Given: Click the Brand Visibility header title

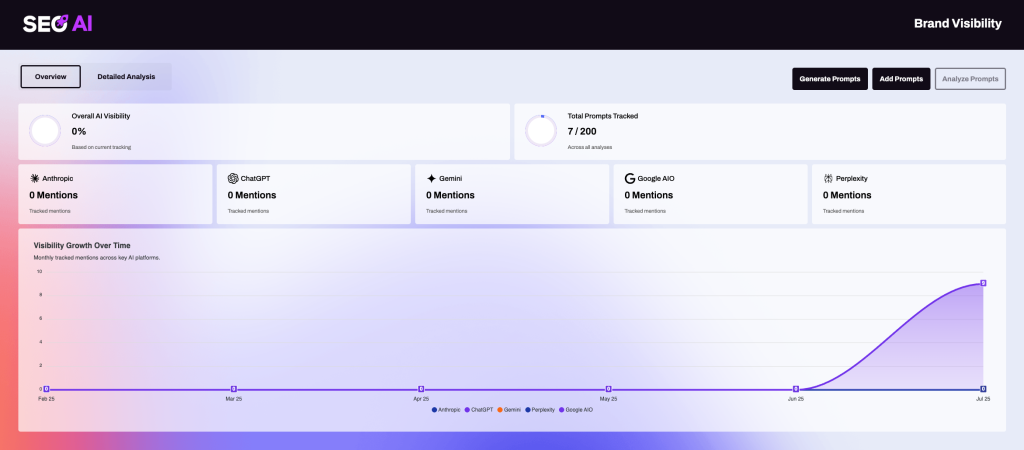Looking at the screenshot, I should point(957,24).
